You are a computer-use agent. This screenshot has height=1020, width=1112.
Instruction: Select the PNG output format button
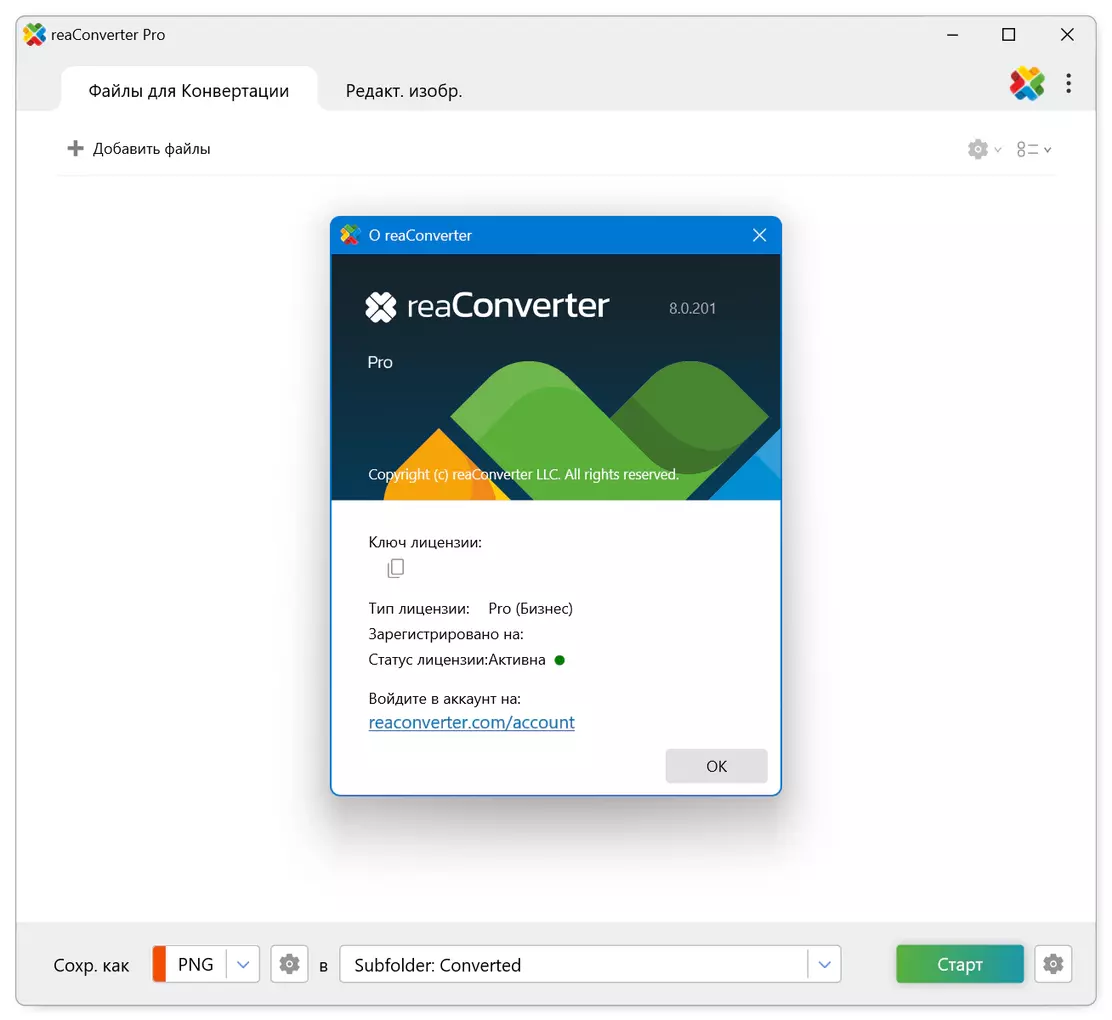coord(196,964)
